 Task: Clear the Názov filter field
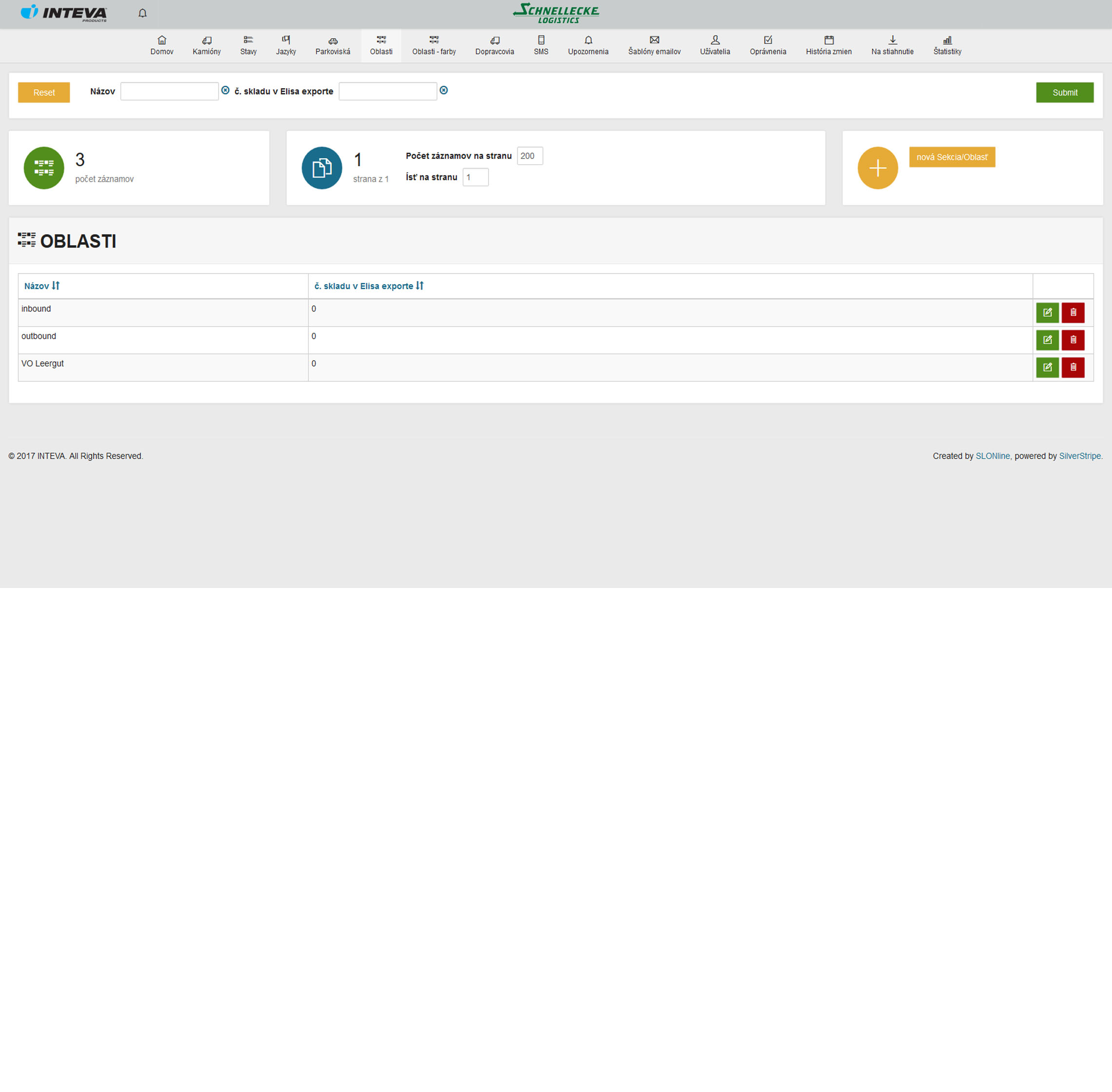[x=225, y=91]
